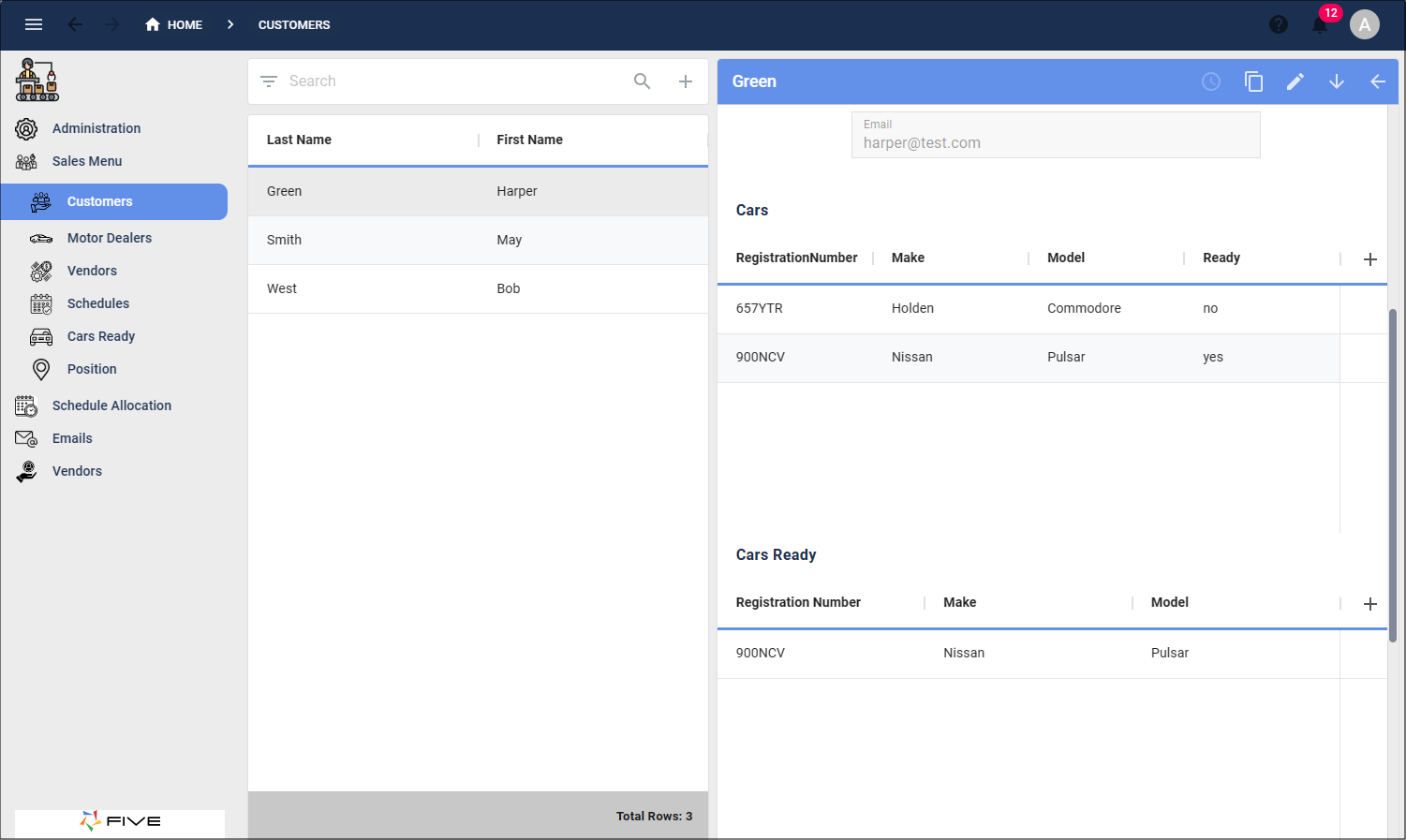Select the West customer row
Screen dimensions: 1406x840
[478, 289]
